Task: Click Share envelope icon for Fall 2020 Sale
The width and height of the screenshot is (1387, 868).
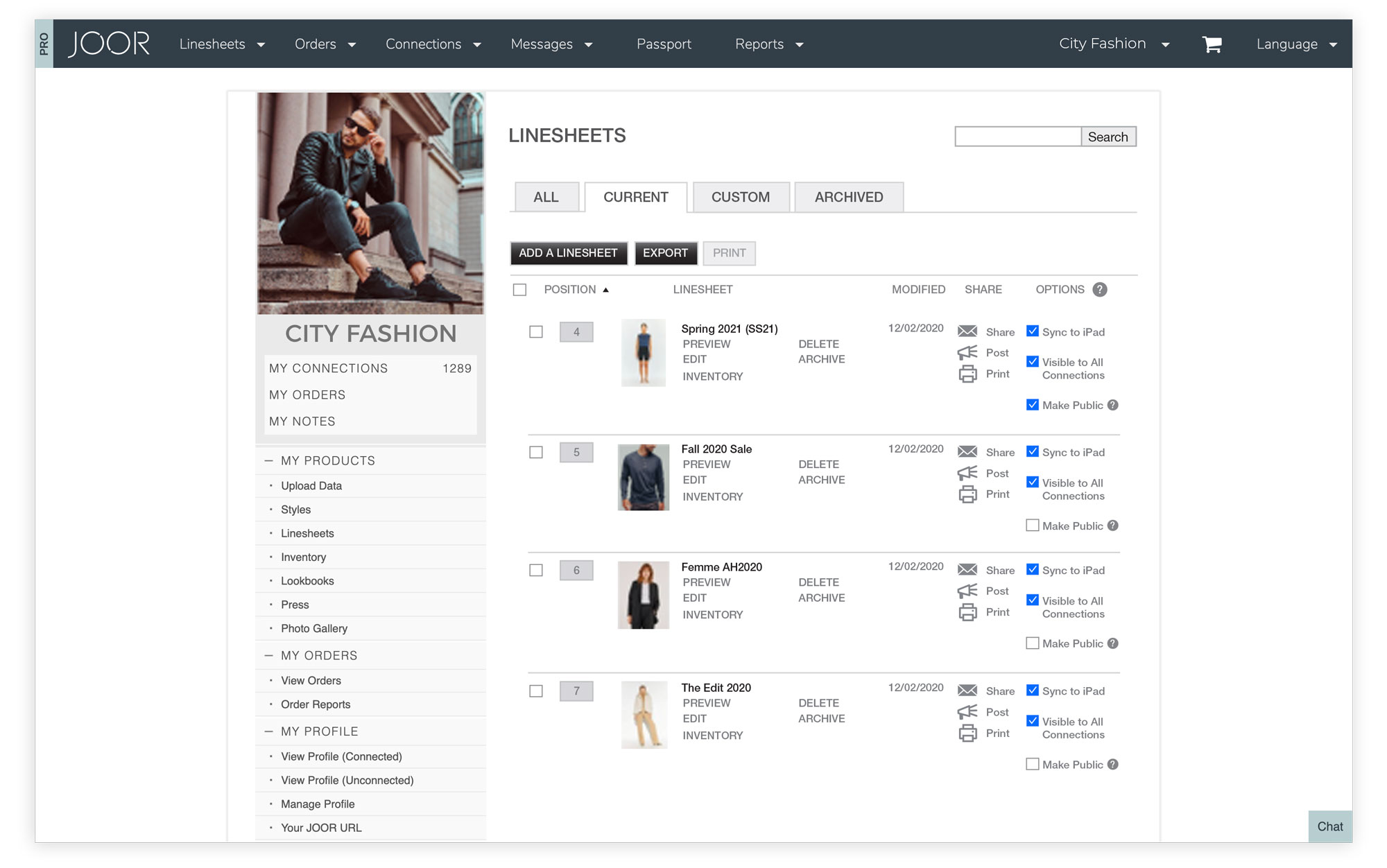Action: click(x=967, y=452)
